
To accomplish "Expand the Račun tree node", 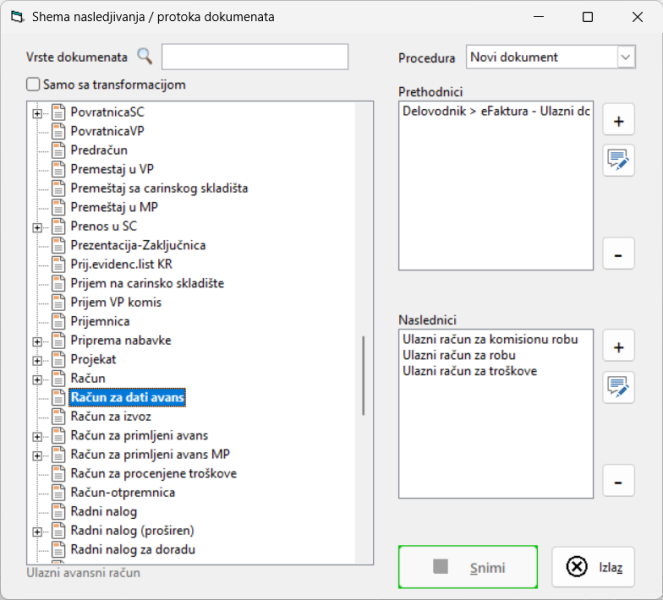I will click(37, 379).
